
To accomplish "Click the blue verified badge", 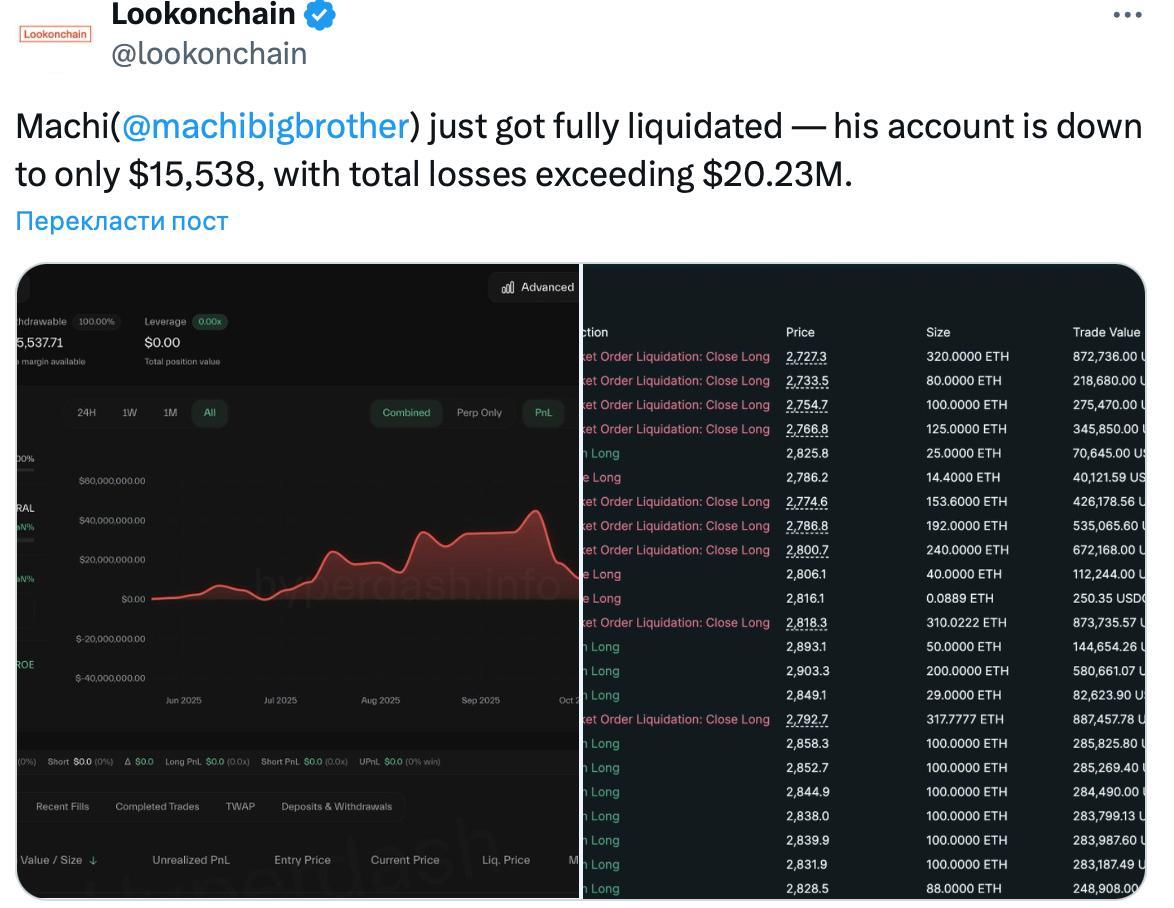I will point(320,15).
